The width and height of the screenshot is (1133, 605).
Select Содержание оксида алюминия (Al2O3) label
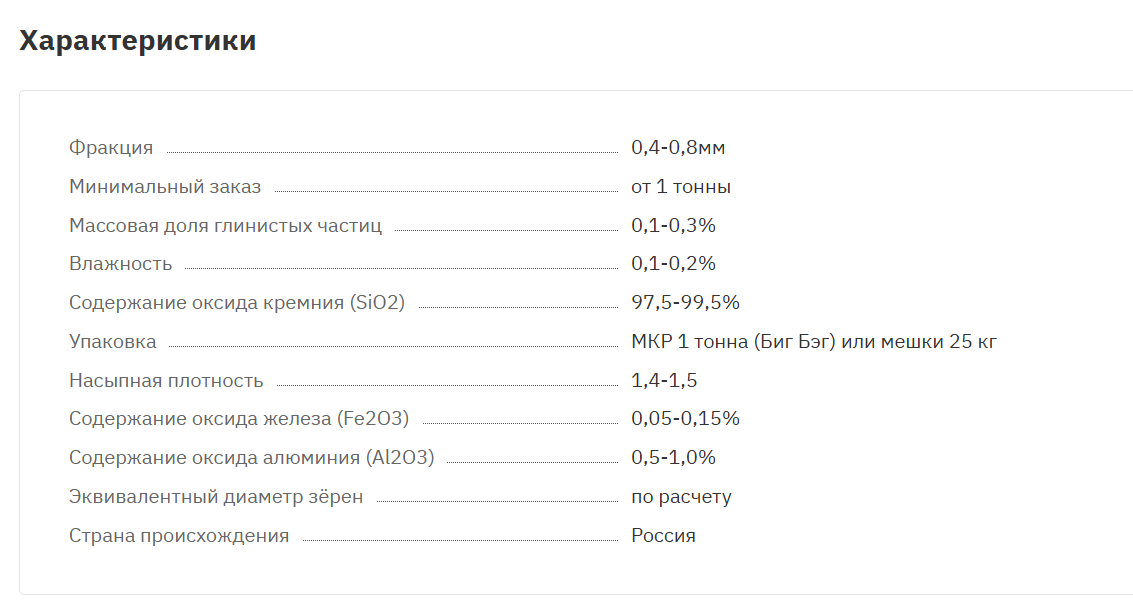(251, 458)
